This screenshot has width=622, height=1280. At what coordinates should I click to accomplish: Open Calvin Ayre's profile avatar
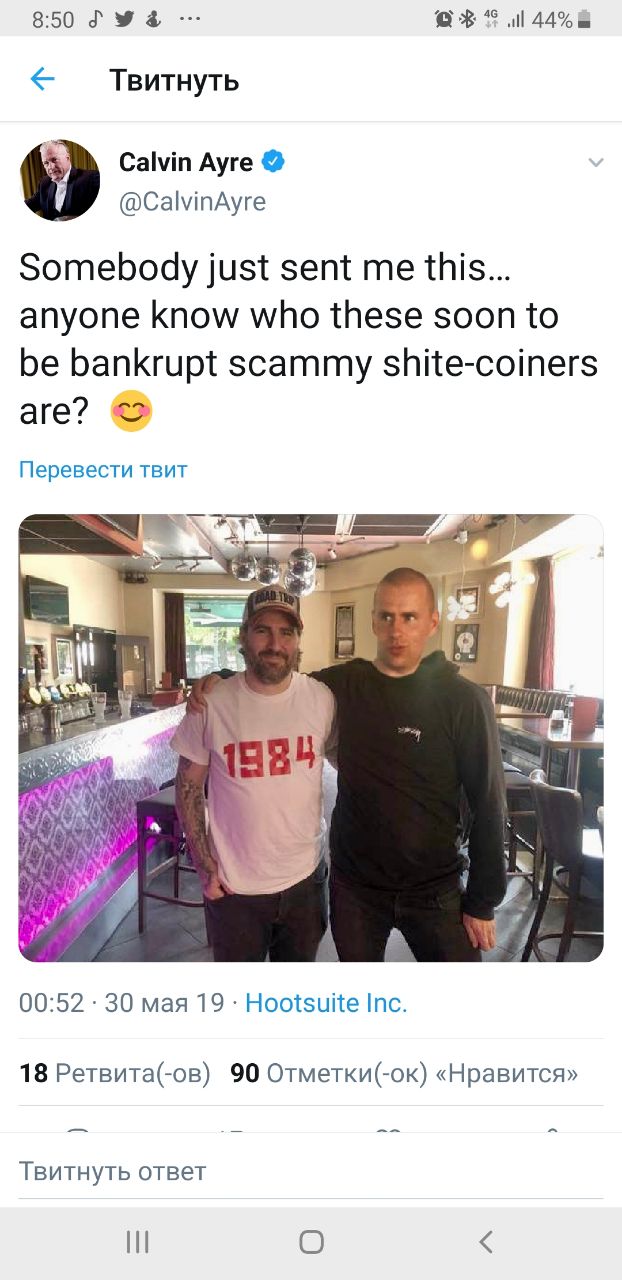click(x=60, y=180)
